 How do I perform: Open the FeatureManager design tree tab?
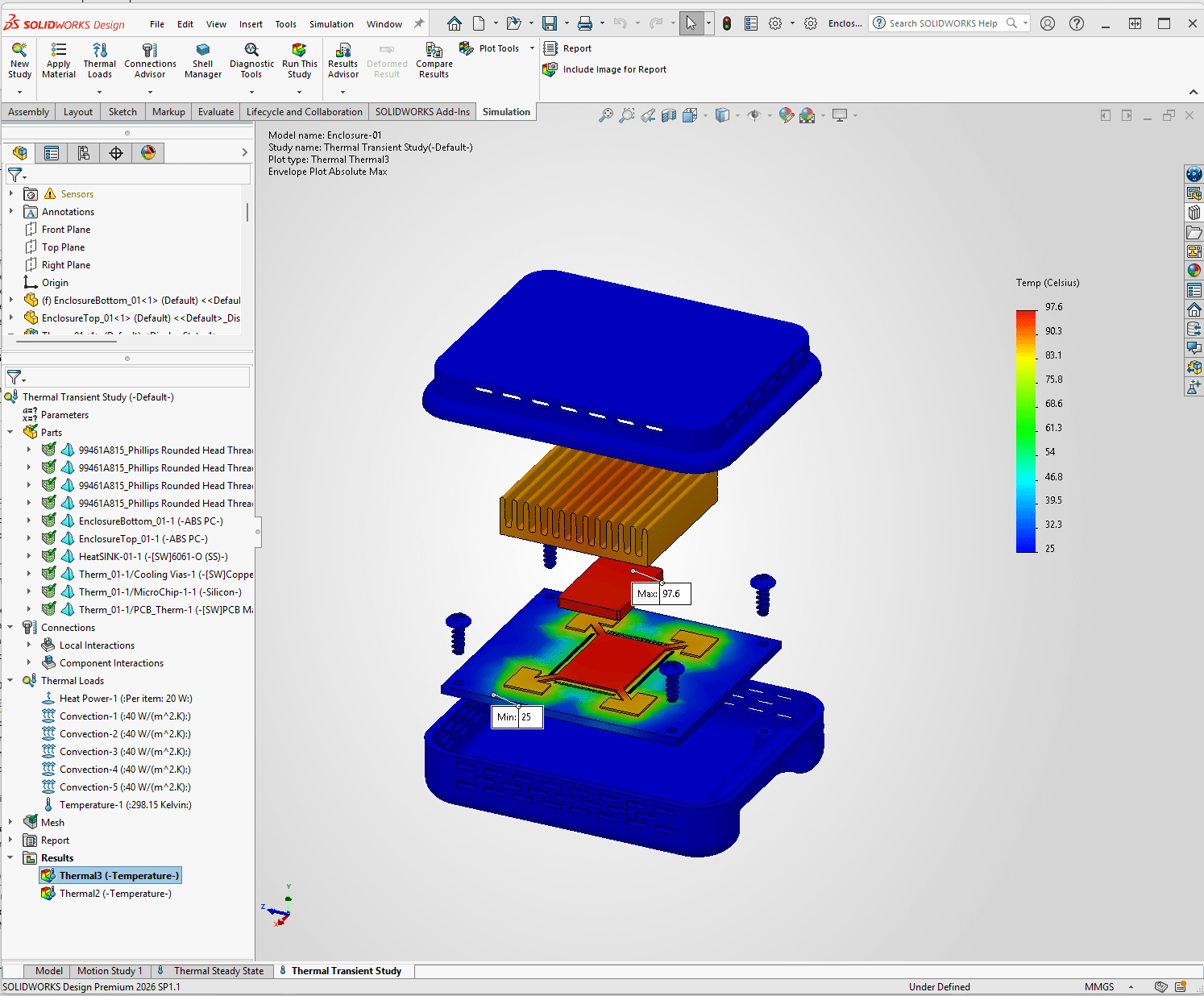point(20,153)
